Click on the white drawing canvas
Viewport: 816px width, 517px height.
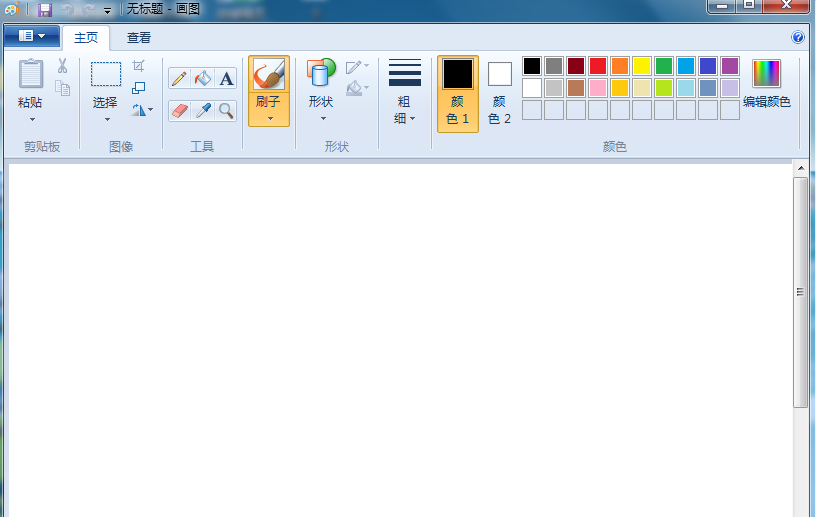[x=400, y=341]
